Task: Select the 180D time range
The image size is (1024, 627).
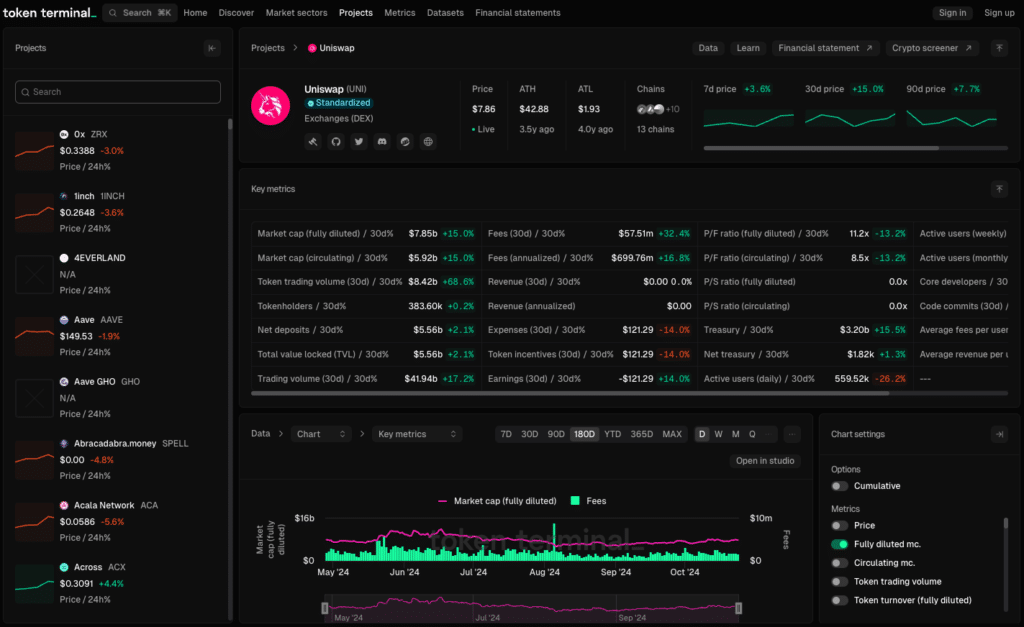Action: pos(584,434)
